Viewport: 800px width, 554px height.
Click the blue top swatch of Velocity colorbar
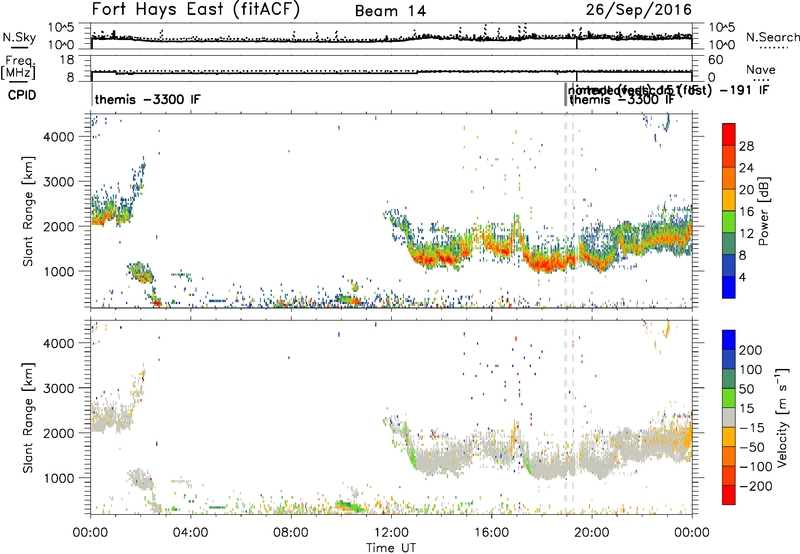click(x=729, y=339)
